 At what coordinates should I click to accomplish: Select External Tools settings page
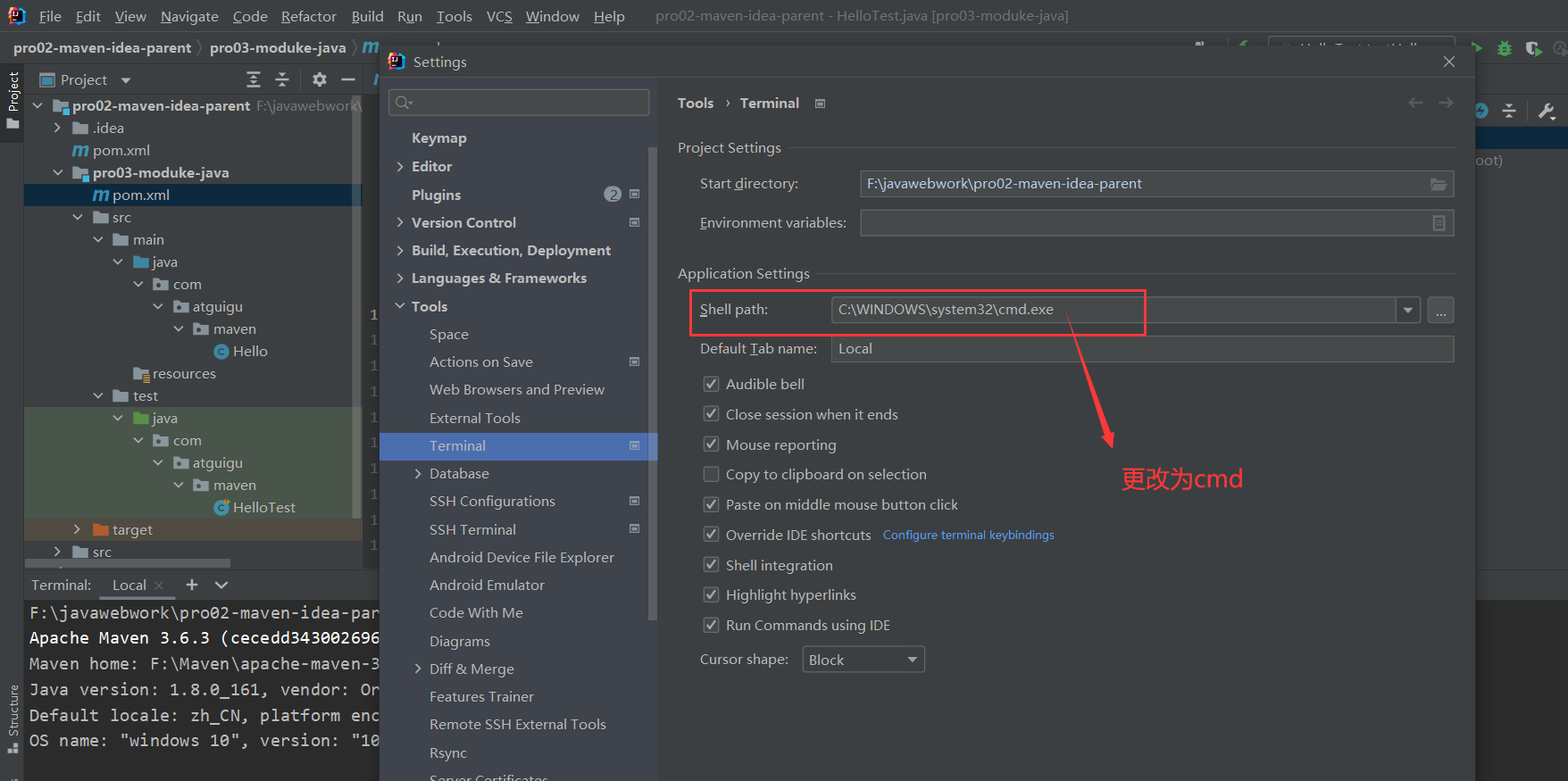474,419
